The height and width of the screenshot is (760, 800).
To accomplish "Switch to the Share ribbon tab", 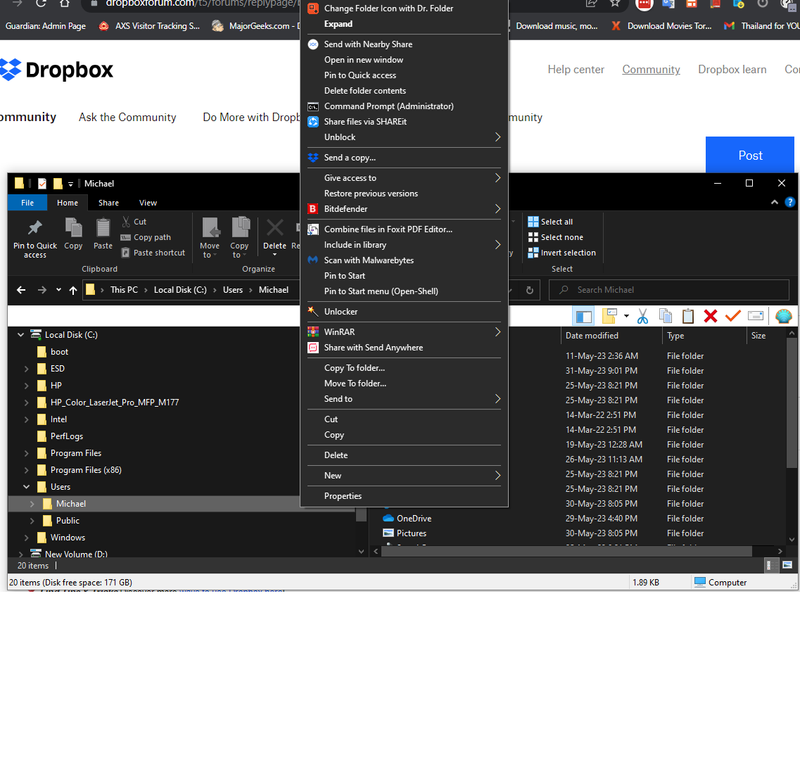I will [x=109, y=202].
